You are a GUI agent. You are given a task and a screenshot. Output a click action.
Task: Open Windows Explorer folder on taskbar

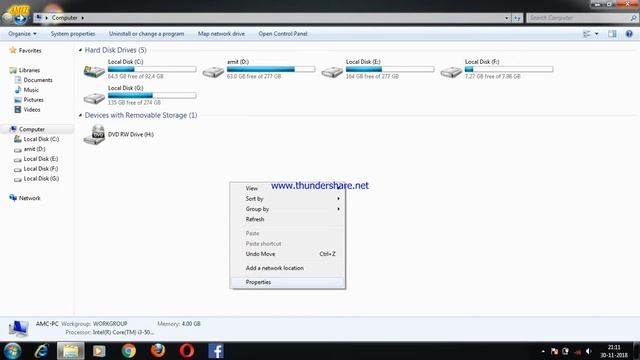point(71,351)
